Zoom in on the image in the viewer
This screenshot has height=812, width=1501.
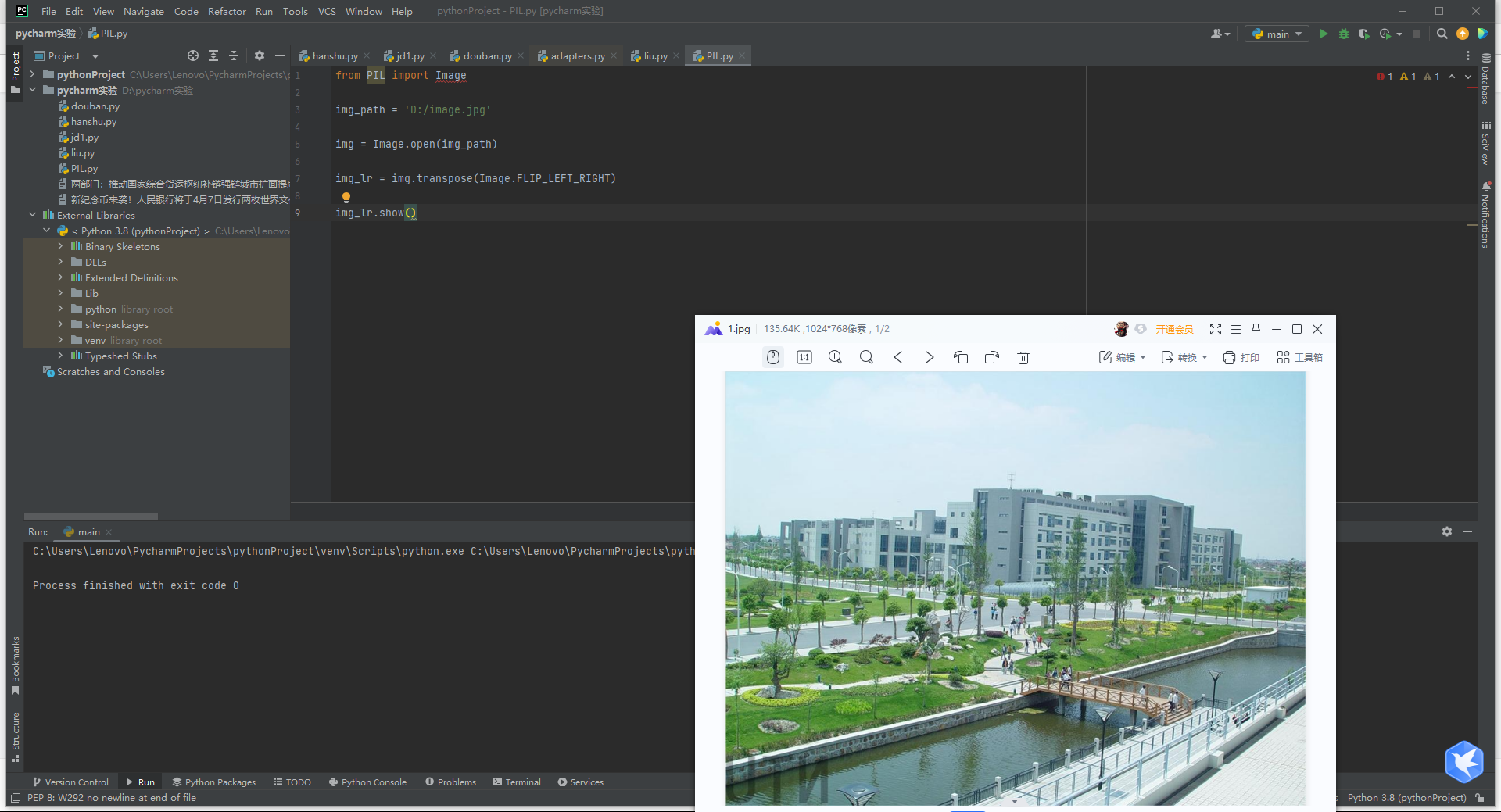(835, 357)
